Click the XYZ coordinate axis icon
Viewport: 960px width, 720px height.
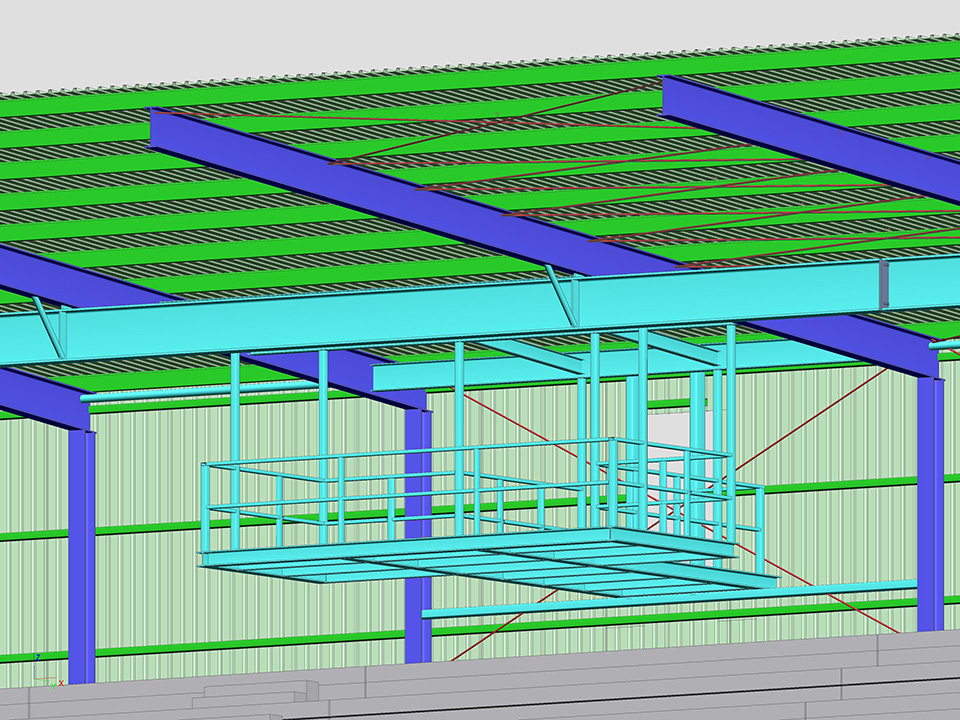42,672
